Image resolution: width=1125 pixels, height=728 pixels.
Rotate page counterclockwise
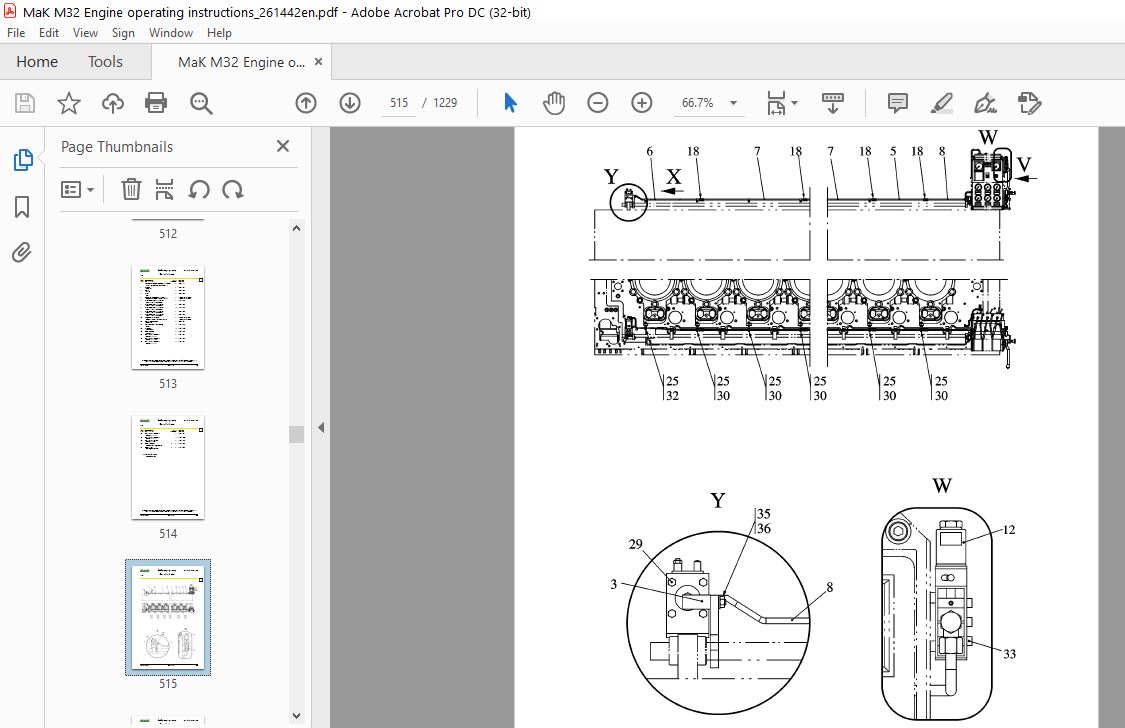[x=199, y=189]
